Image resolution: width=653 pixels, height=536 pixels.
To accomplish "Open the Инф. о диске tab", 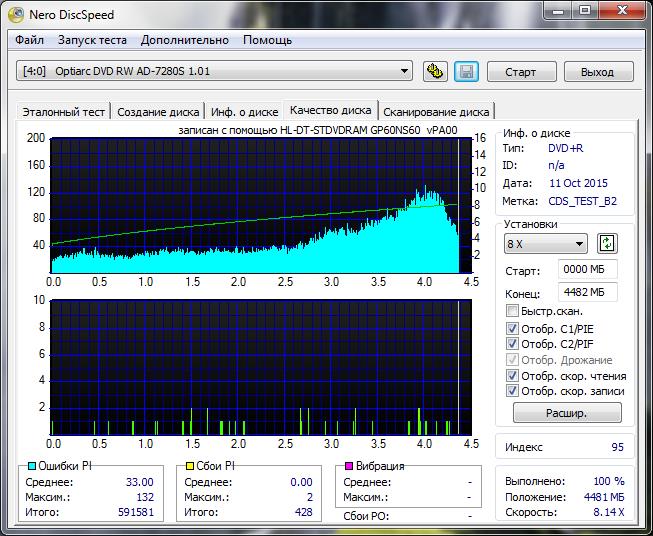I will point(246,112).
